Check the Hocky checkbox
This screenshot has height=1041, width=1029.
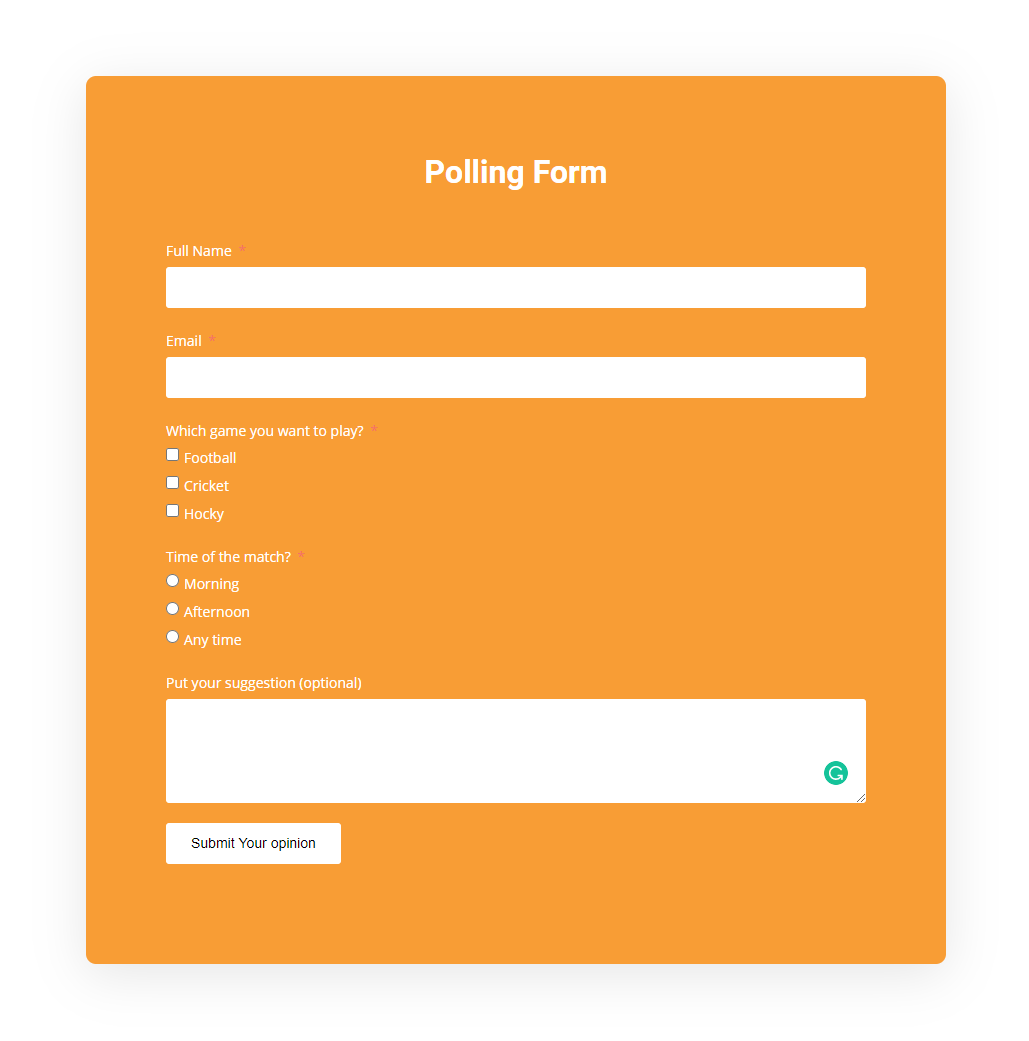[173, 511]
